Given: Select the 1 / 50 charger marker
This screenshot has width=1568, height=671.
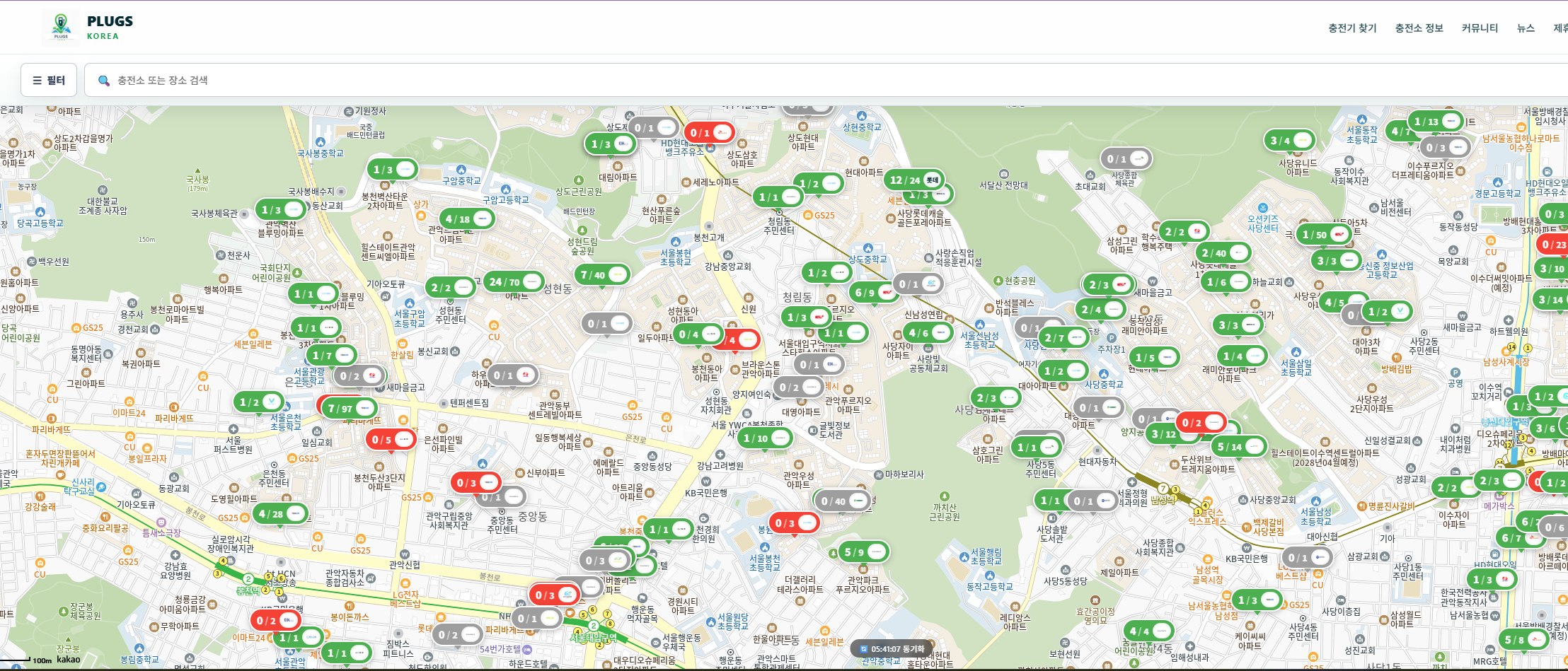Looking at the screenshot, I should [x=1324, y=234].
